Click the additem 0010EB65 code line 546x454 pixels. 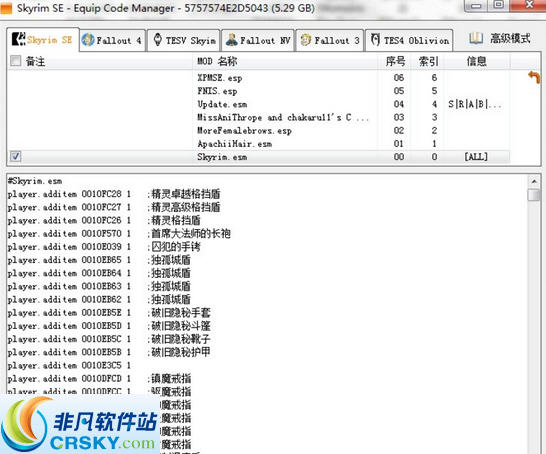coord(99,260)
